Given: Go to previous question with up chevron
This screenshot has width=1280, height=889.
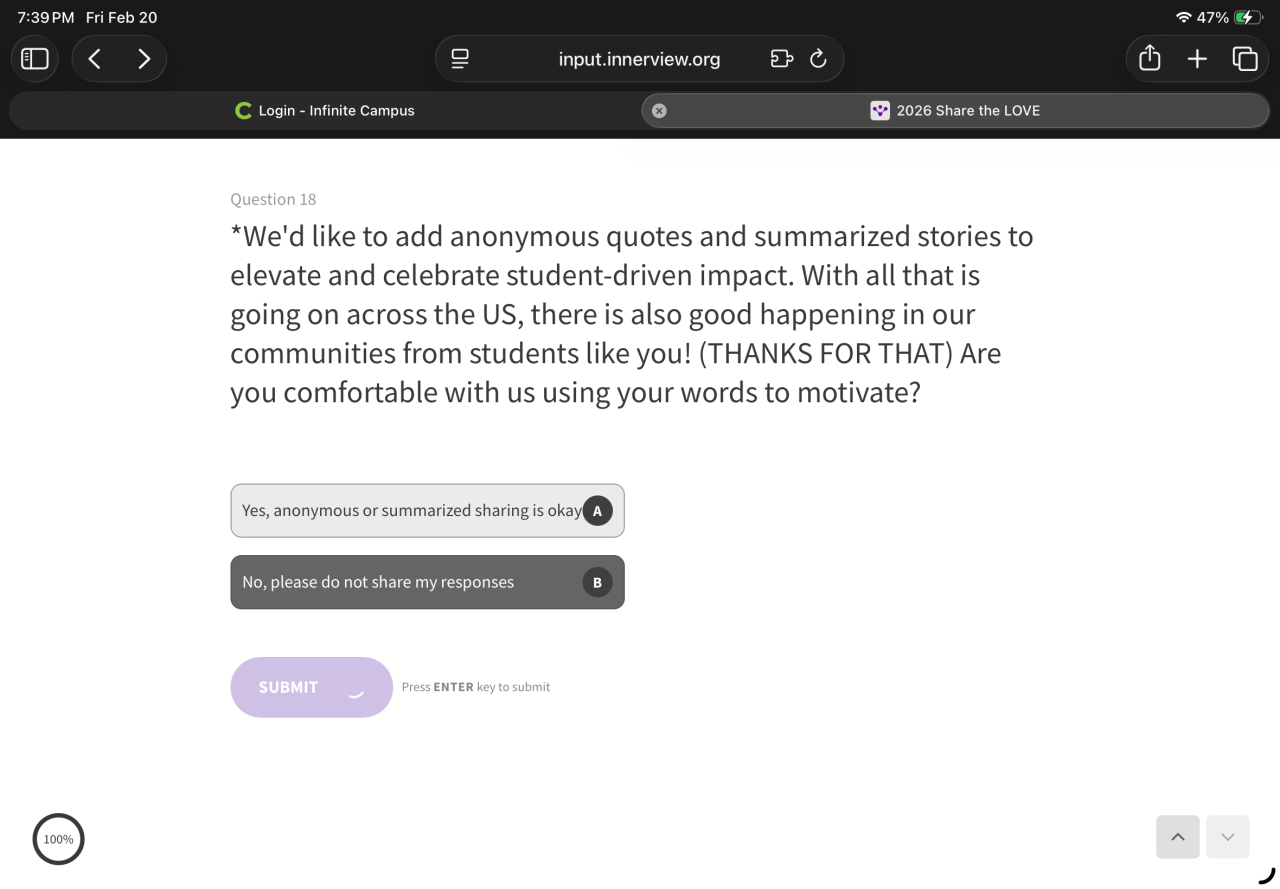Looking at the screenshot, I should click(x=1178, y=837).
